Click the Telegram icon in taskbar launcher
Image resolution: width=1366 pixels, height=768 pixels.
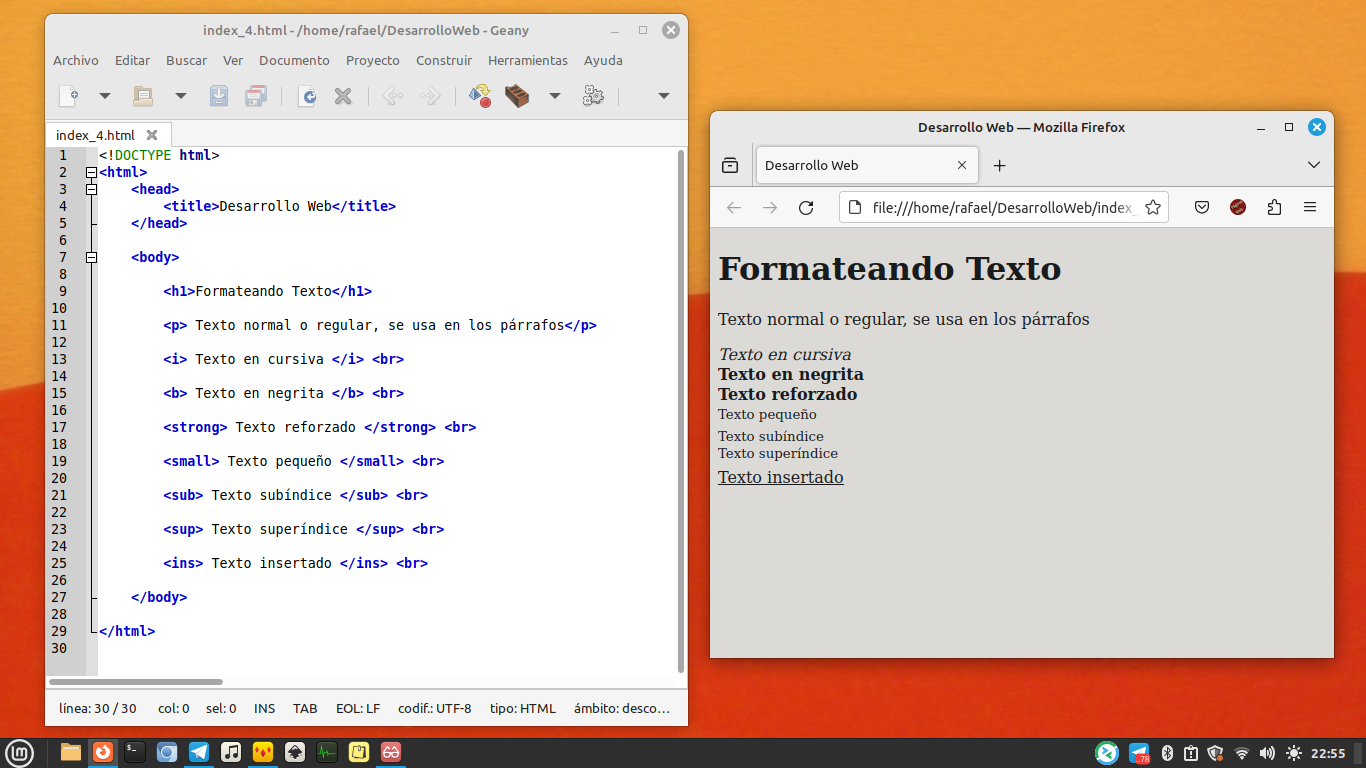199,753
